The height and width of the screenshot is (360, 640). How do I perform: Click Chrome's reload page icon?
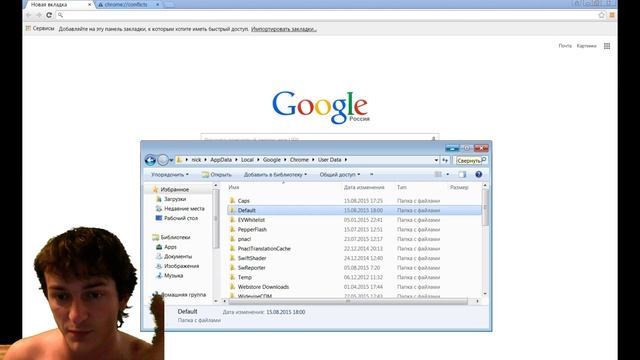coord(49,15)
